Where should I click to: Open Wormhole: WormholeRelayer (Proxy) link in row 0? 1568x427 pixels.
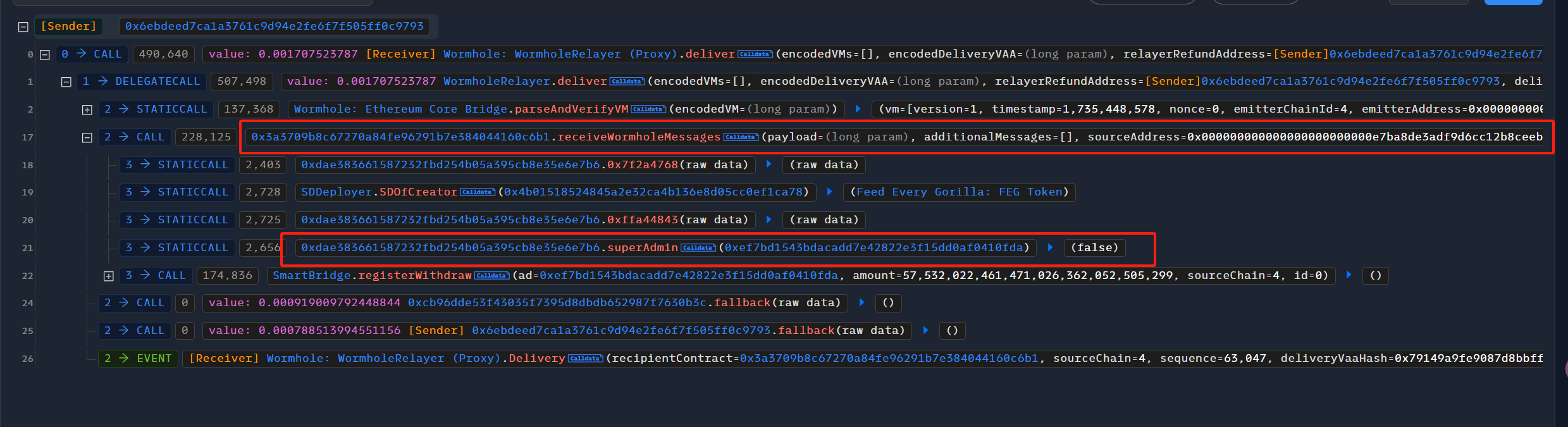560,54
